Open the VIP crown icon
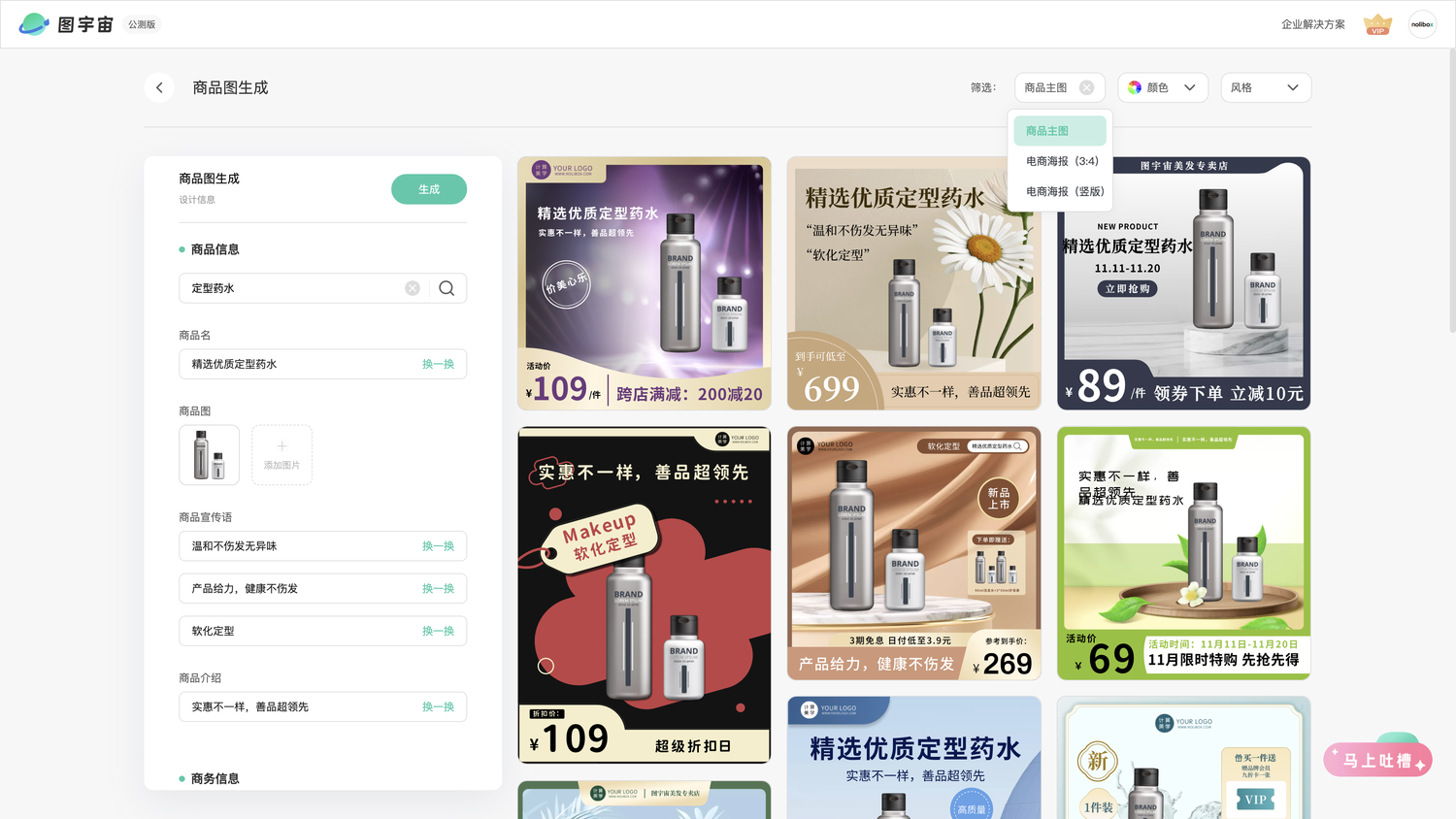The image size is (1456, 819). [x=1377, y=24]
